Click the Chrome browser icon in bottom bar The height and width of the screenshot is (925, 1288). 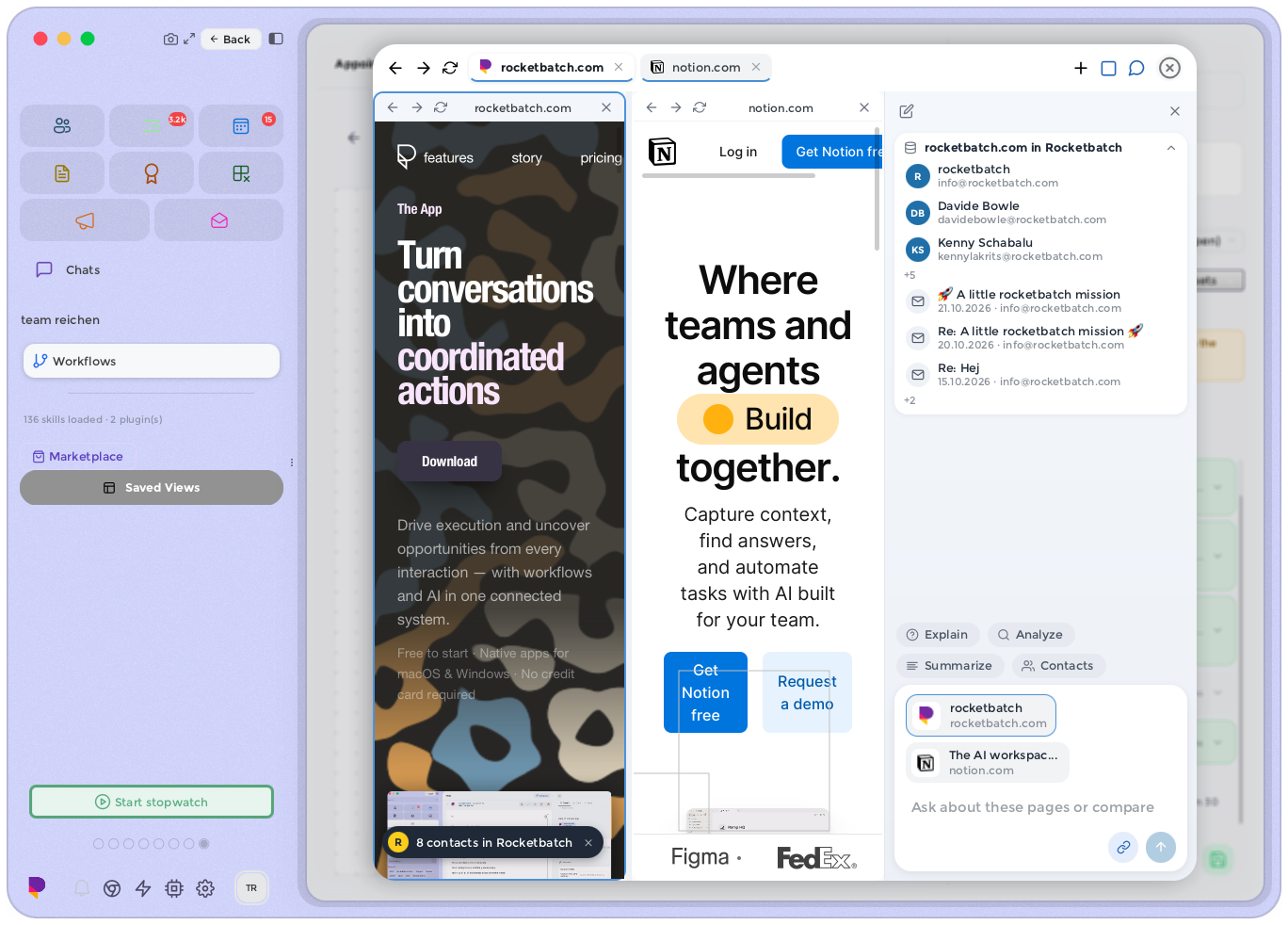pyautogui.click(x=112, y=888)
